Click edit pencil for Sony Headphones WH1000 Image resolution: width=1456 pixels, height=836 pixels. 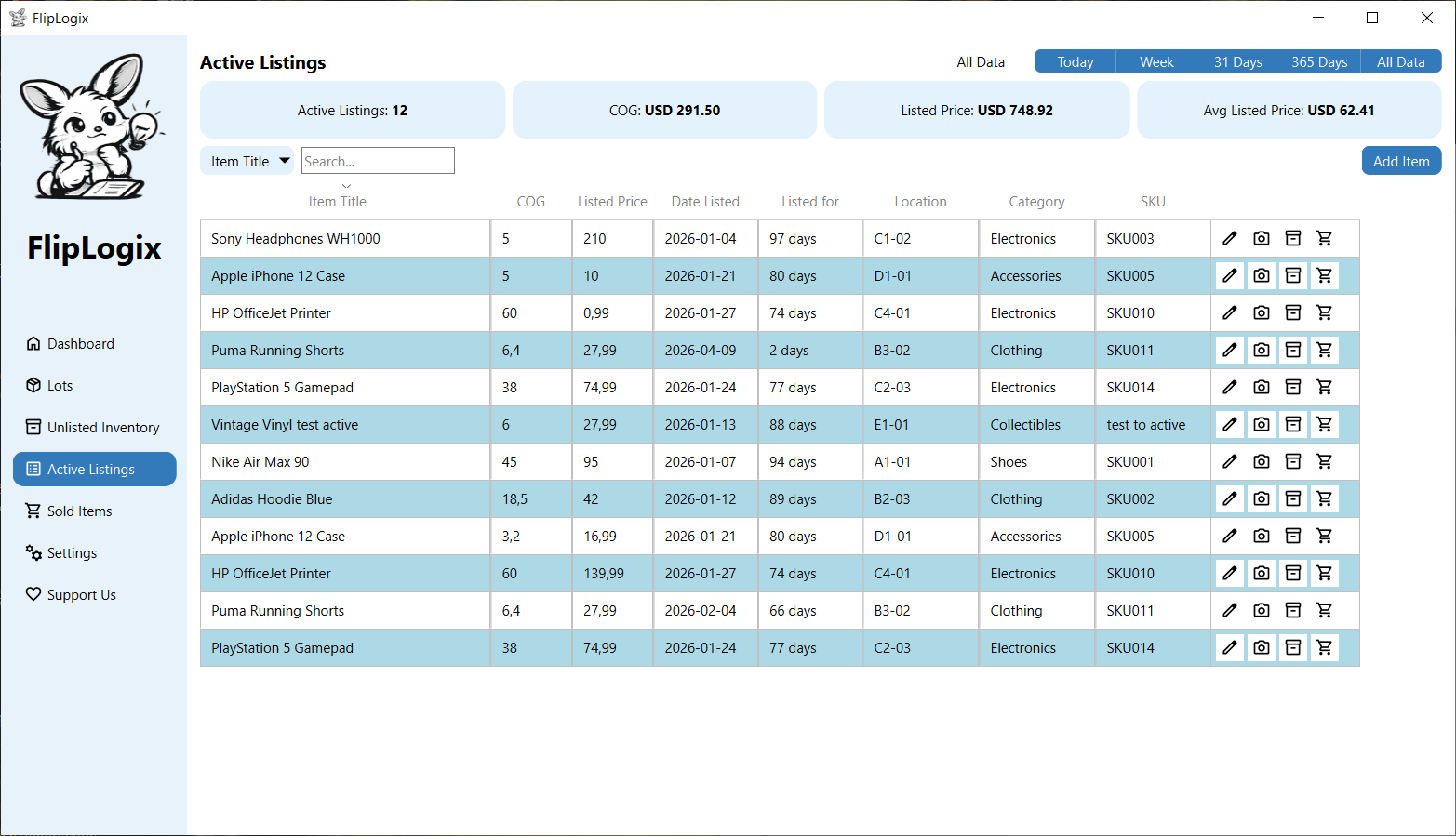pyautogui.click(x=1229, y=238)
